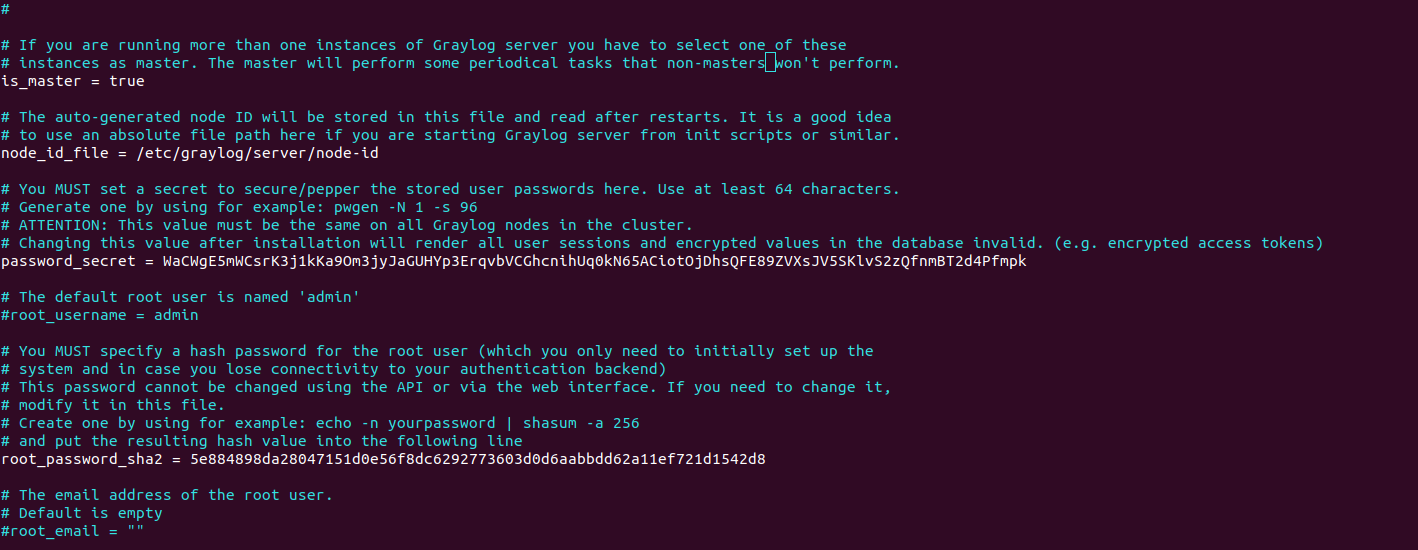Image resolution: width=1418 pixels, height=550 pixels.
Task: Click the long password_secret value string
Action: tap(594, 261)
